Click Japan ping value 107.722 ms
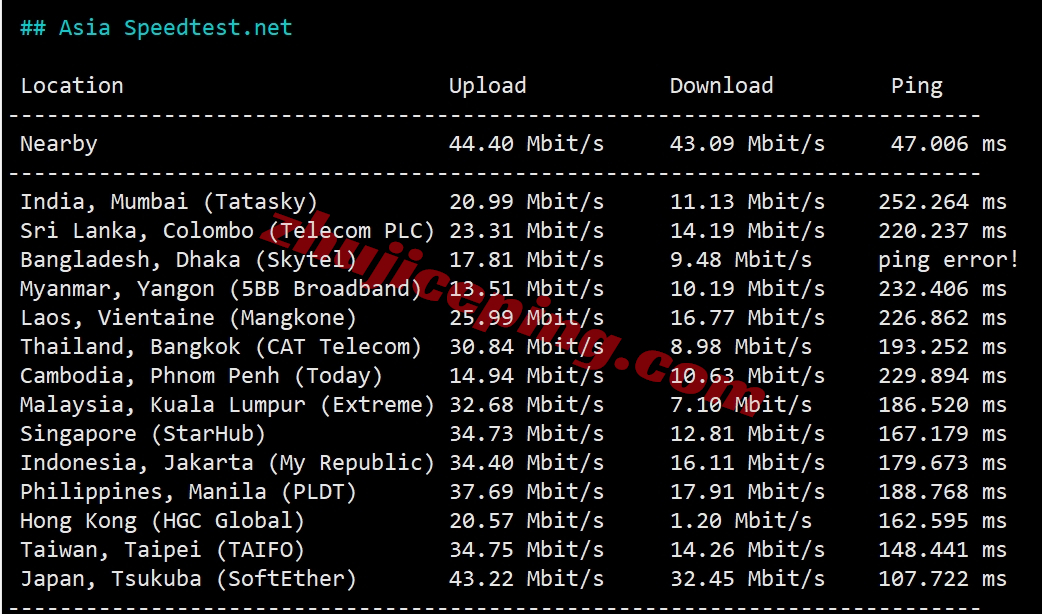The width and height of the screenshot is (1042, 614). coord(942,578)
